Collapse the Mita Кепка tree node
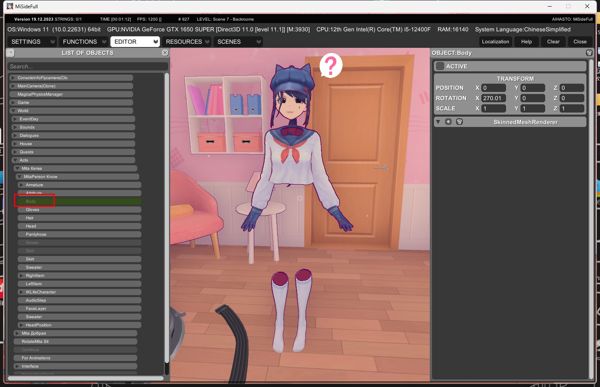 pyautogui.click(x=17, y=168)
